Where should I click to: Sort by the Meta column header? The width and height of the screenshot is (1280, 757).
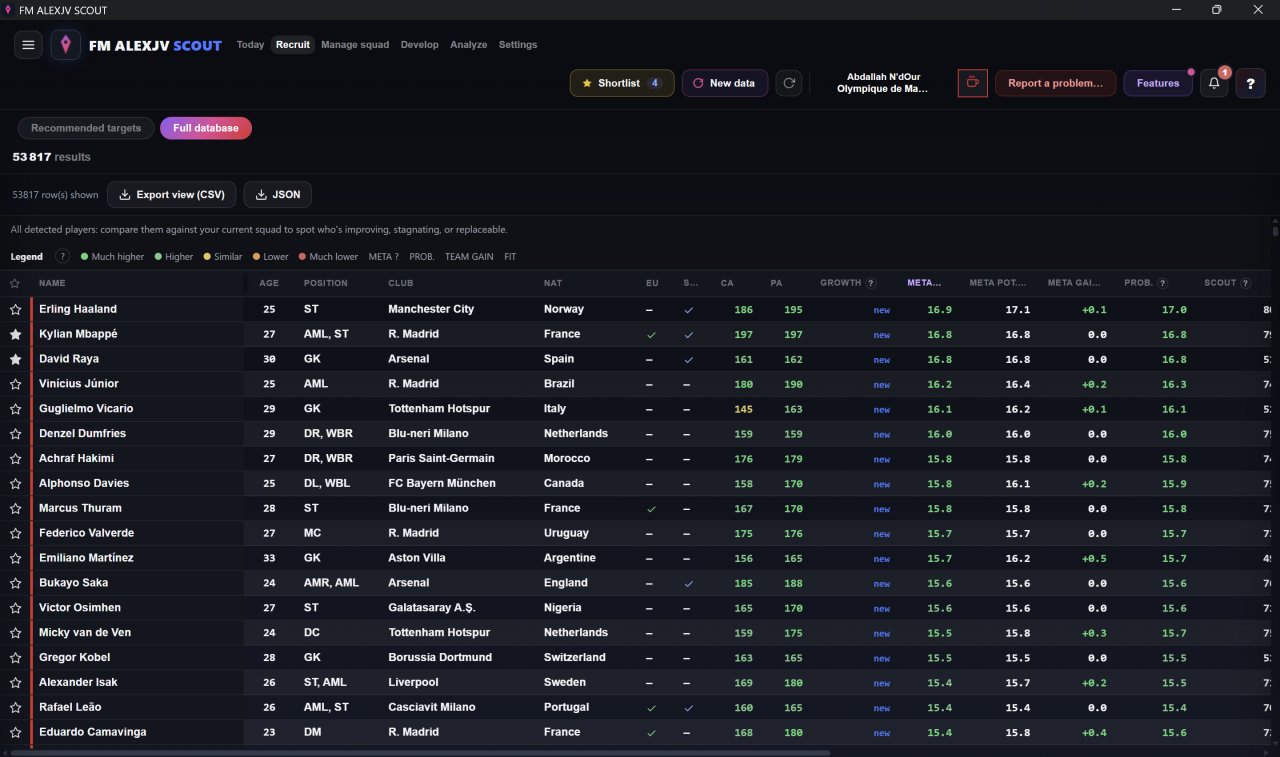(x=924, y=283)
